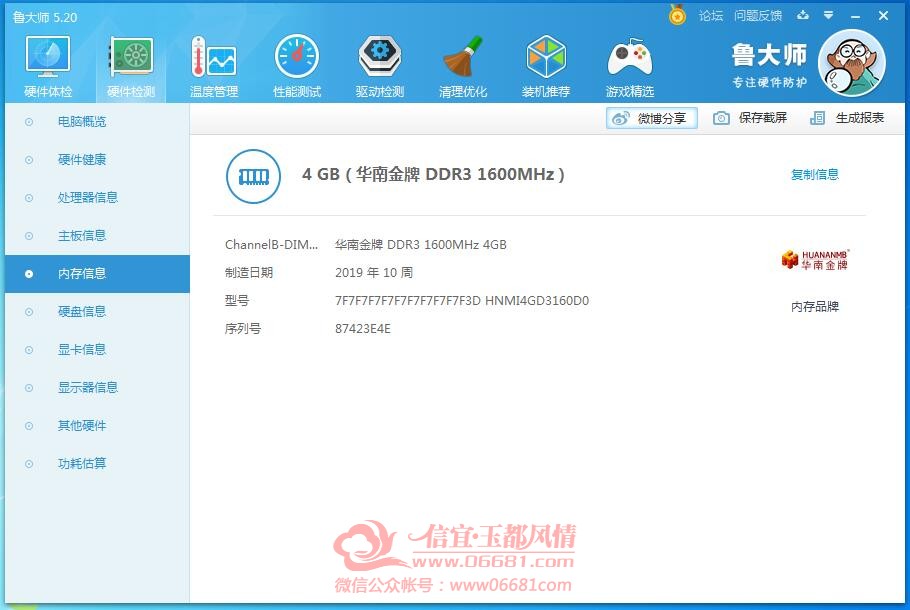Select 功耗估算 in sidebar
Image resolution: width=910 pixels, height=610 pixels.
[x=97, y=464]
